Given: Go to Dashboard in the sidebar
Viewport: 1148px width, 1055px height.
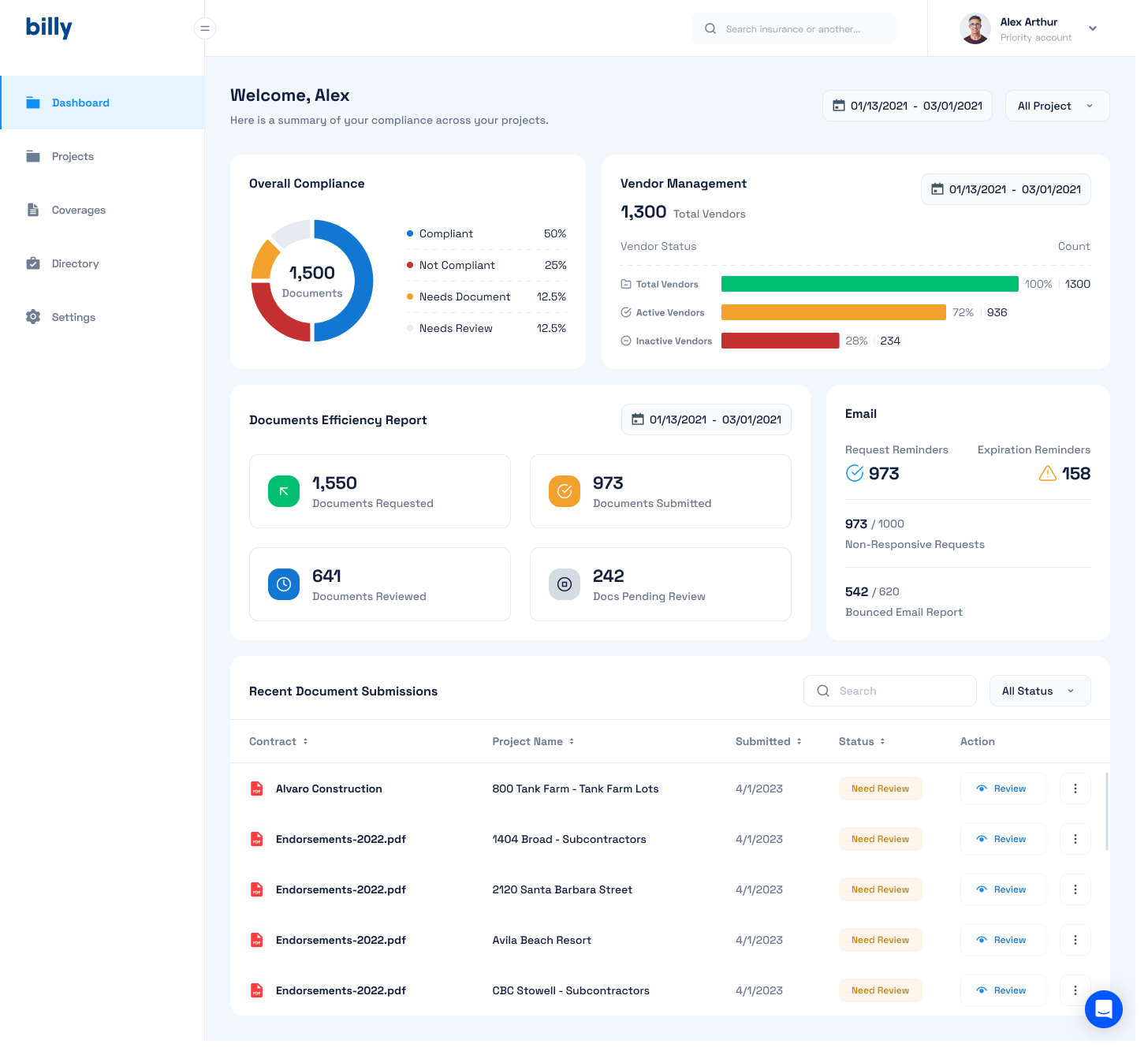Looking at the screenshot, I should [102, 103].
